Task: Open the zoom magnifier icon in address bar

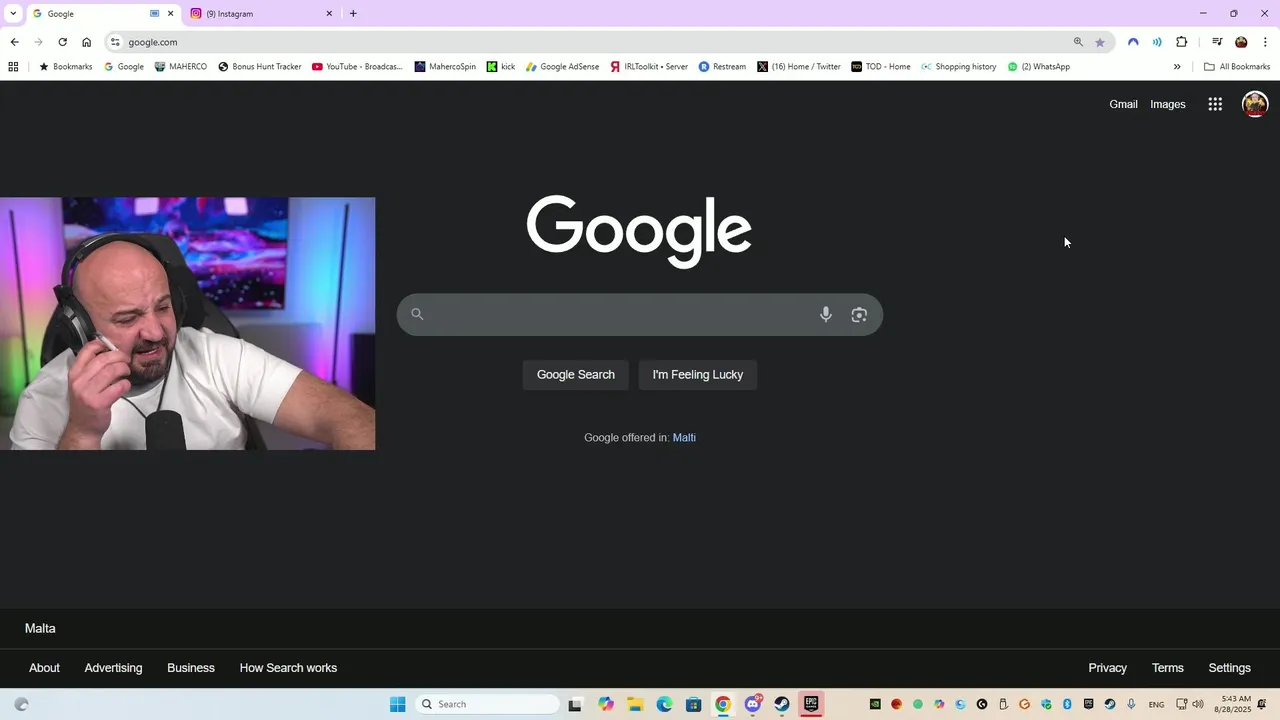Action: point(1078,42)
